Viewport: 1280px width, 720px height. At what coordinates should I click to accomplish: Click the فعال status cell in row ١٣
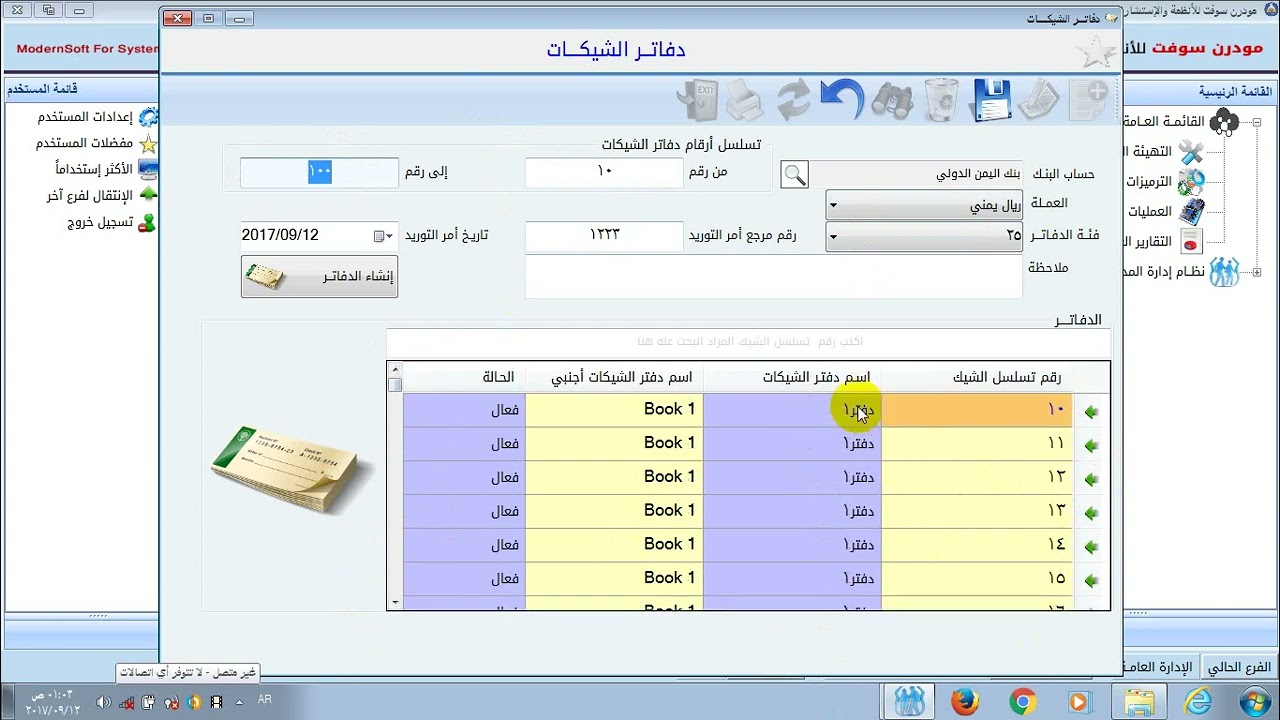[464, 511]
